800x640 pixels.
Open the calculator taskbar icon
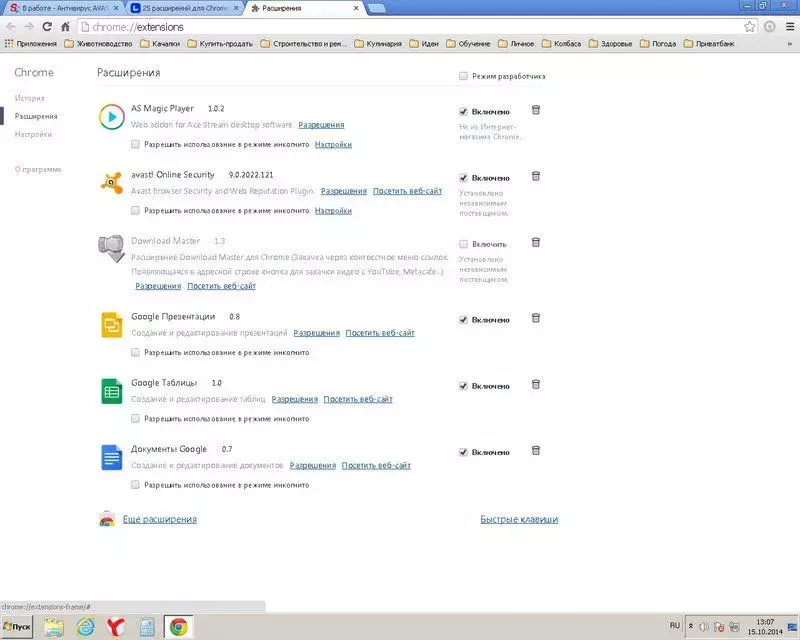147,627
